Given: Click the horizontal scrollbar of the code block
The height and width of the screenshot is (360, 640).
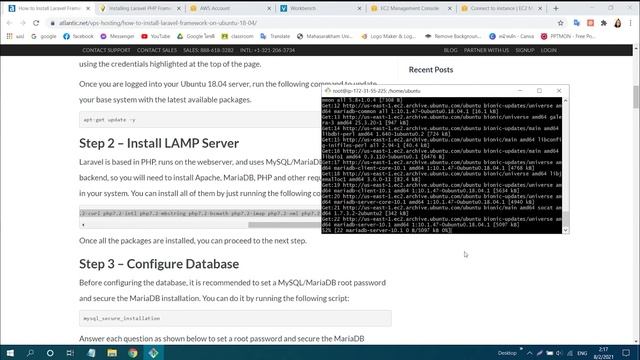Looking at the screenshot, I should pos(284,225).
